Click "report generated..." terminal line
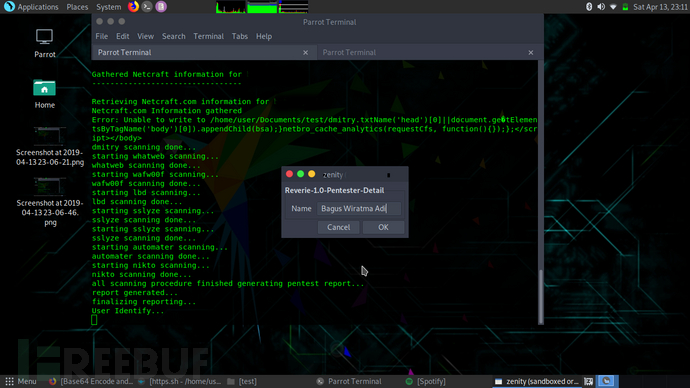The width and height of the screenshot is (690, 388). click(135, 293)
